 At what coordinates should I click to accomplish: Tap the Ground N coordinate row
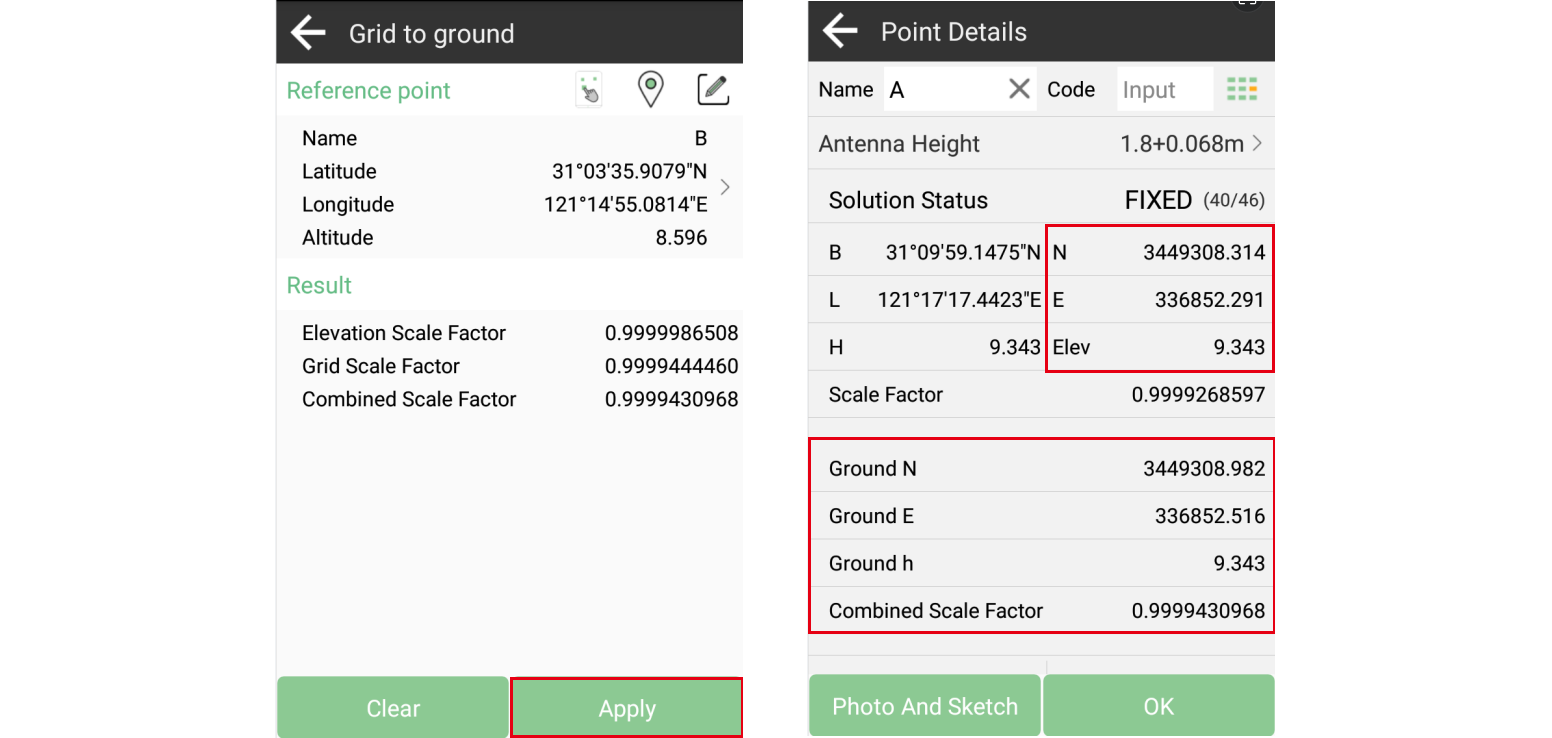coord(1041,468)
